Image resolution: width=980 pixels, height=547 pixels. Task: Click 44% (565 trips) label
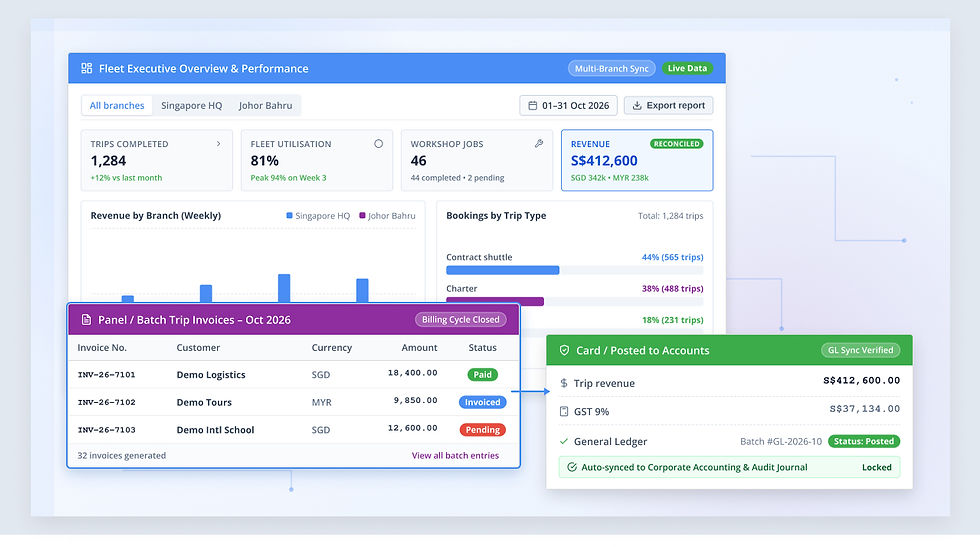[672, 257]
